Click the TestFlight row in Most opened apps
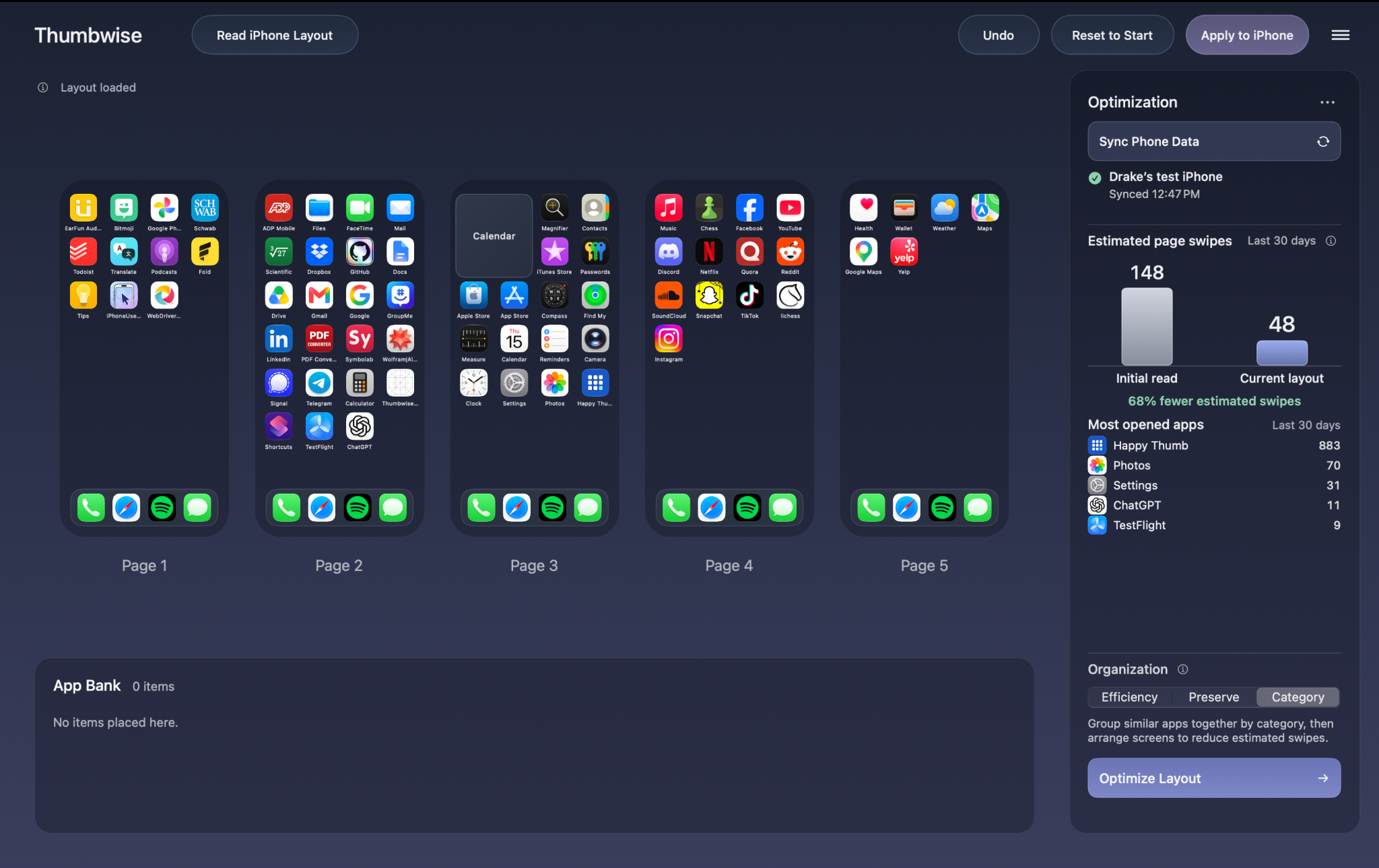Viewport: 1379px width, 868px height. click(1214, 525)
